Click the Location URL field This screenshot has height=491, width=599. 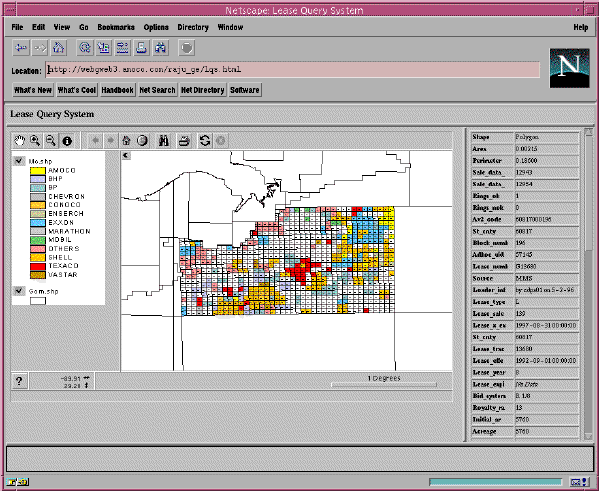coord(292,70)
